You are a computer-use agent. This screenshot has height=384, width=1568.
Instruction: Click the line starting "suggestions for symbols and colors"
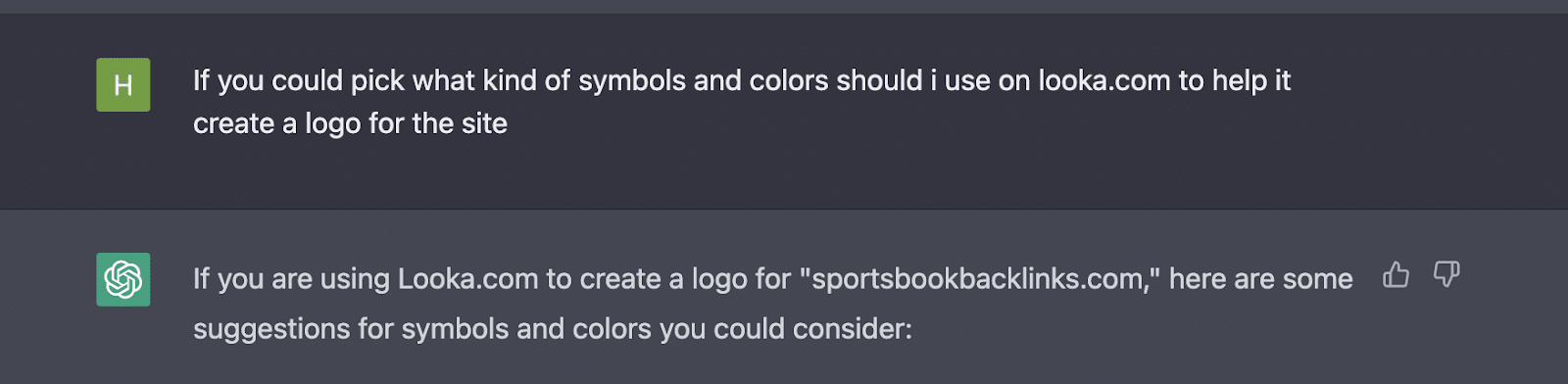click(x=553, y=328)
